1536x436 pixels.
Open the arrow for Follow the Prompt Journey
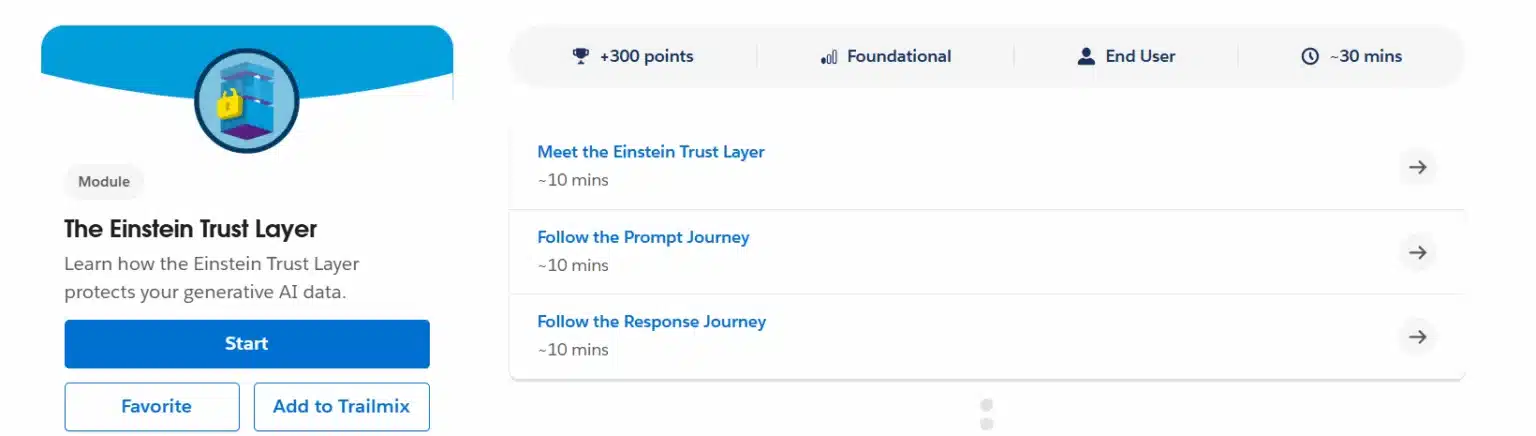pos(1417,252)
